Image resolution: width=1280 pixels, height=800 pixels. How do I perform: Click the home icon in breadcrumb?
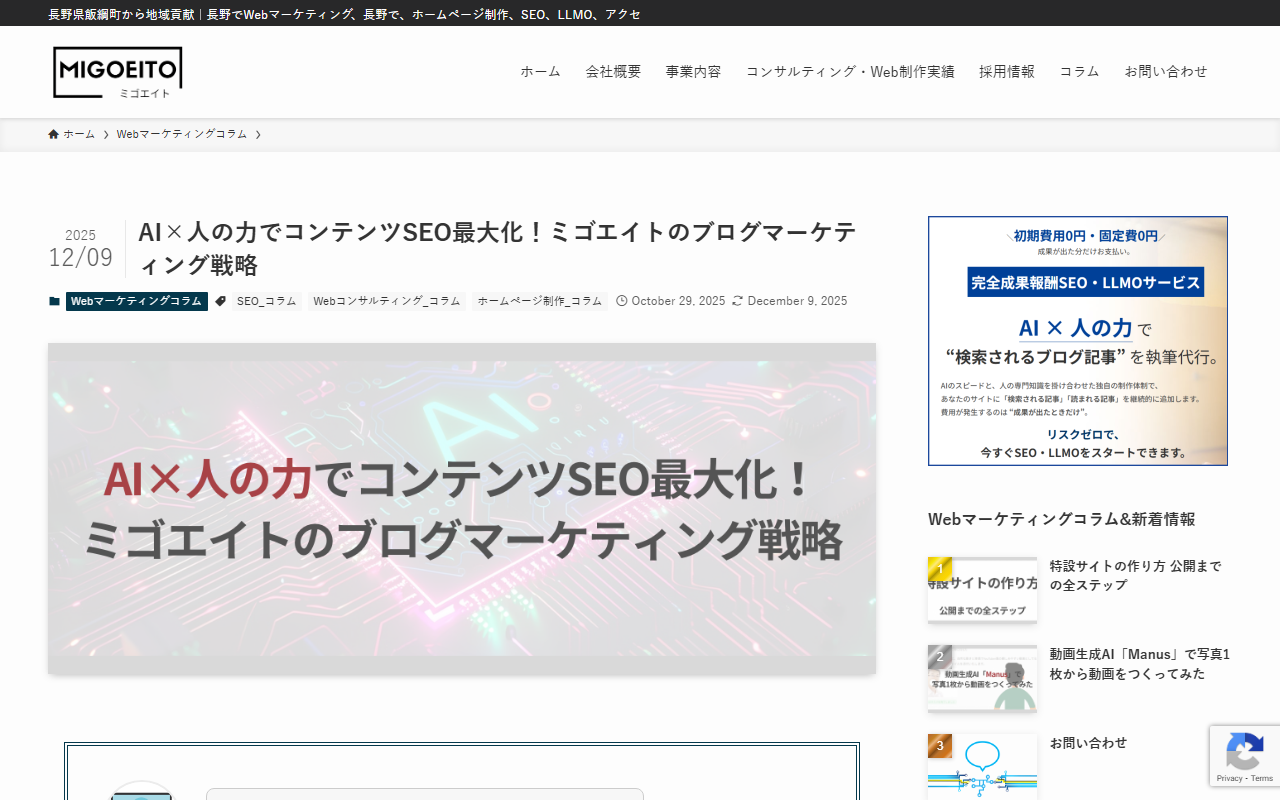pyautogui.click(x=54, y=134)
